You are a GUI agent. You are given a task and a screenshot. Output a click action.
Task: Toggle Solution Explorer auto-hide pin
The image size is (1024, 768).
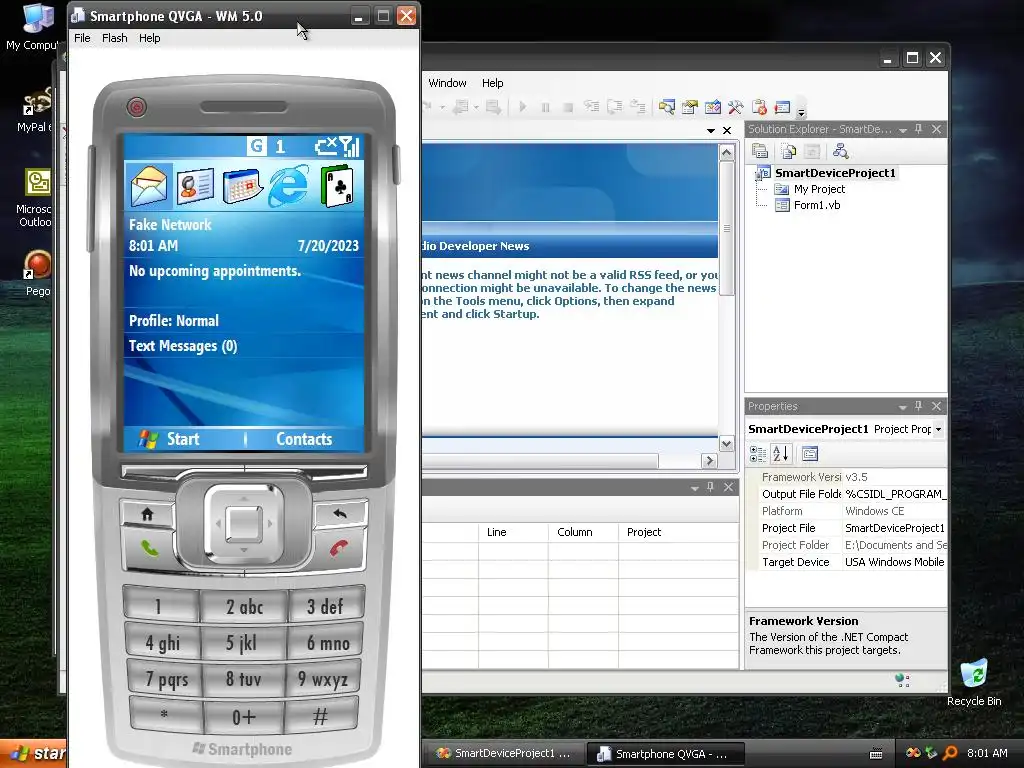(919, 129)
